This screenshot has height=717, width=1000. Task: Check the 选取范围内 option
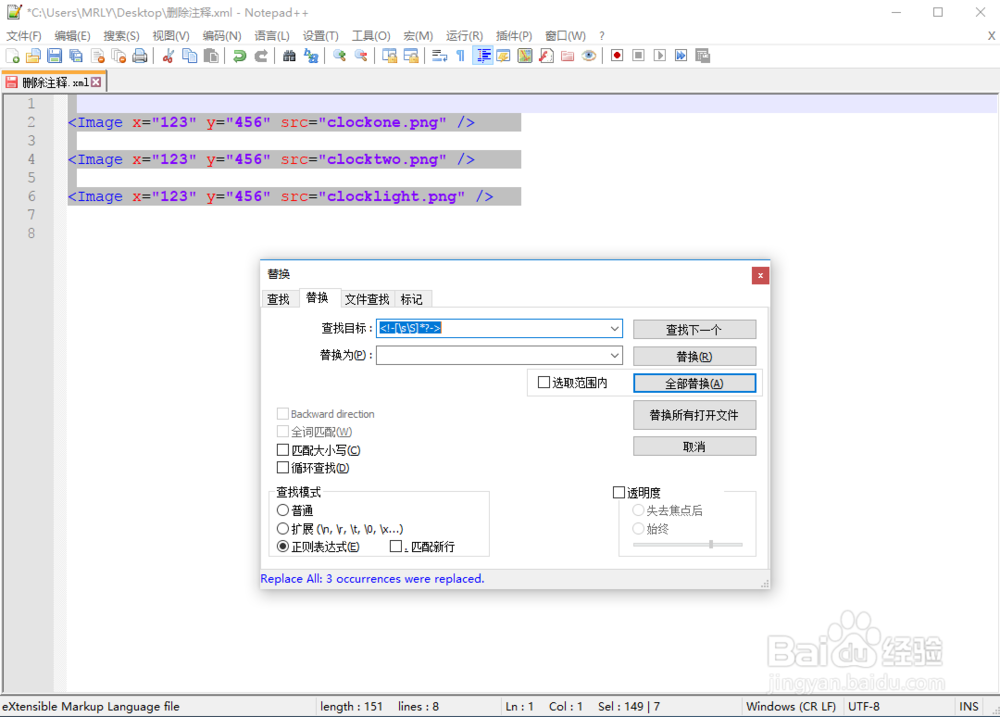click(545, 382)
